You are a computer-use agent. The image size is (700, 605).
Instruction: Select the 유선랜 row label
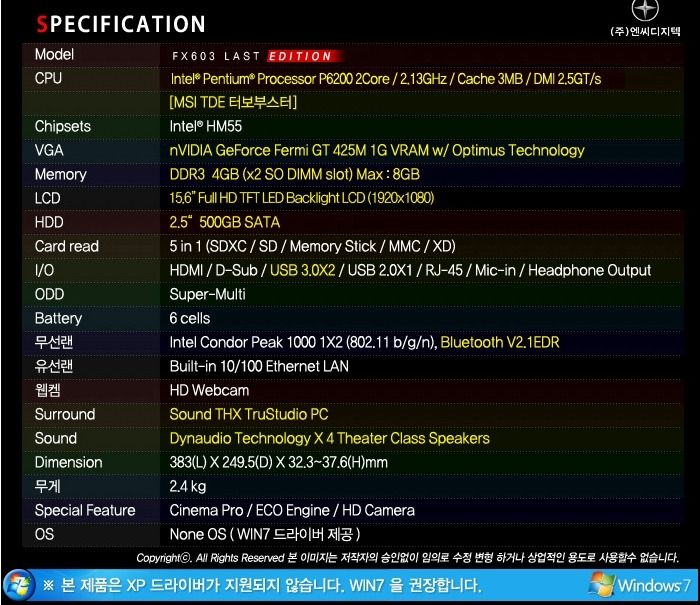(54, 367)
